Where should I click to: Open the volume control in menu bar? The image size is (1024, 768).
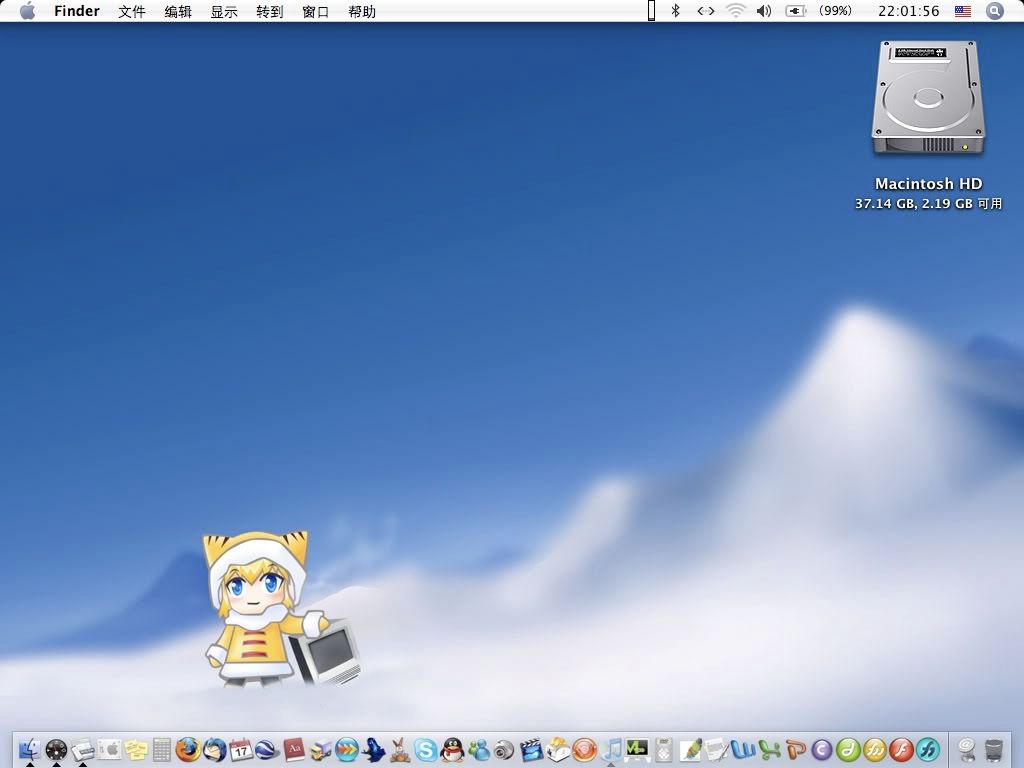[x=764, y=11]
